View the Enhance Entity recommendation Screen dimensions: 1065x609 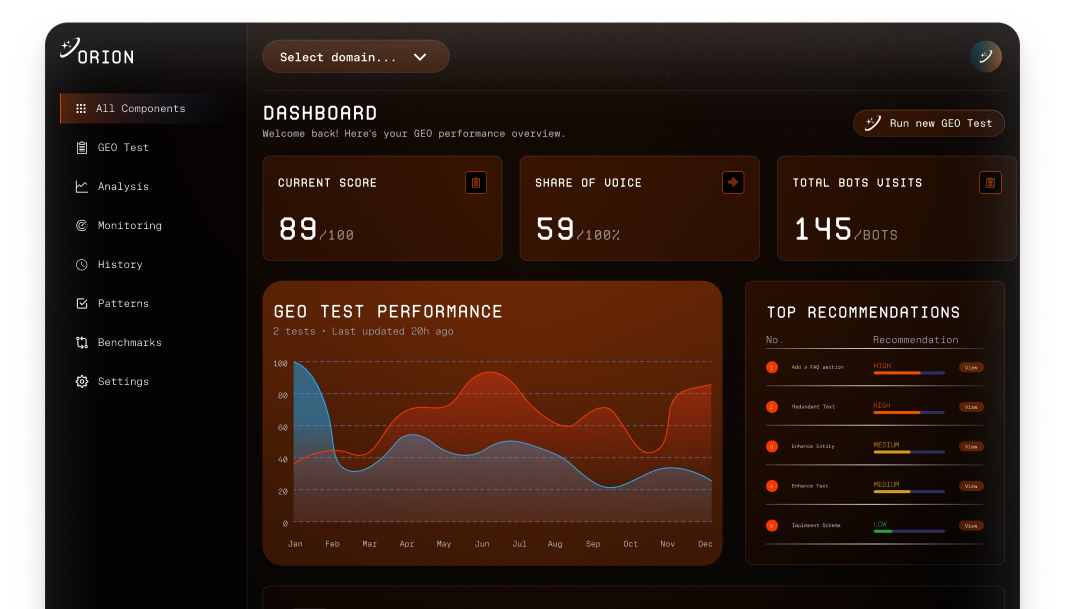pyautogui.click(x=971, y=447)
